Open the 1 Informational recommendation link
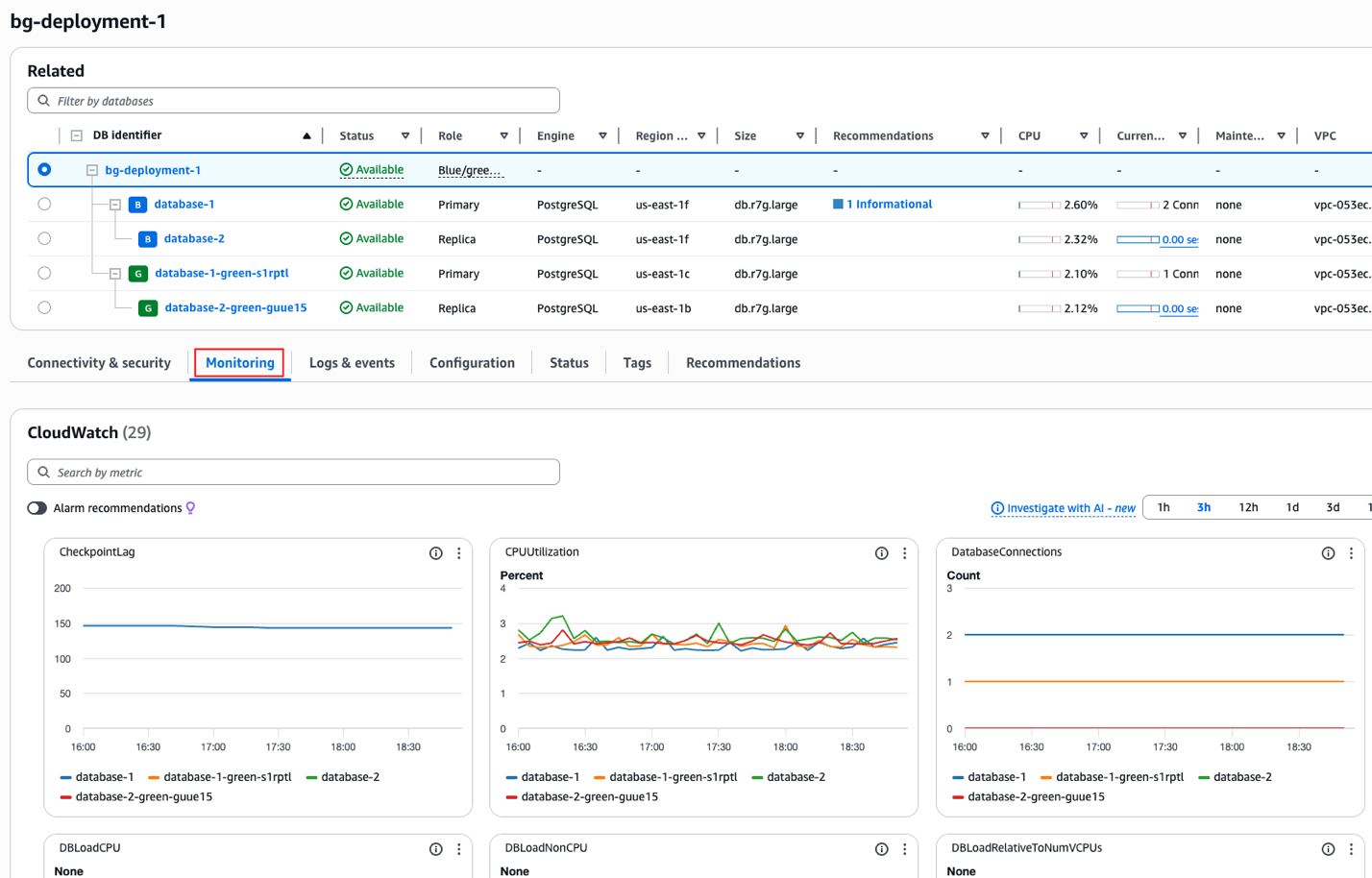The image size is (1372, 878). tap(888, 205)
